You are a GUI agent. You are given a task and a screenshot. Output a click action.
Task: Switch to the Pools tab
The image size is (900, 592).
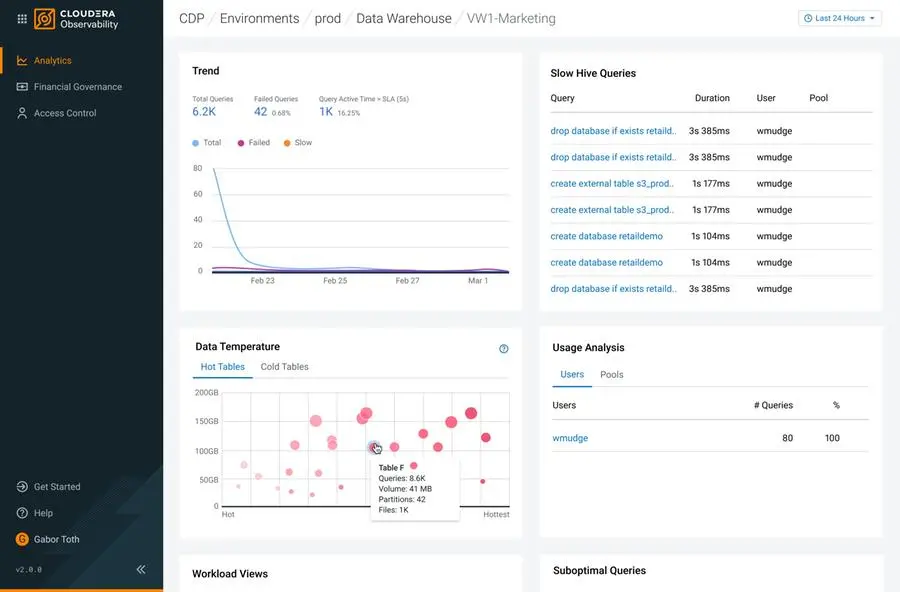point(611,375)
